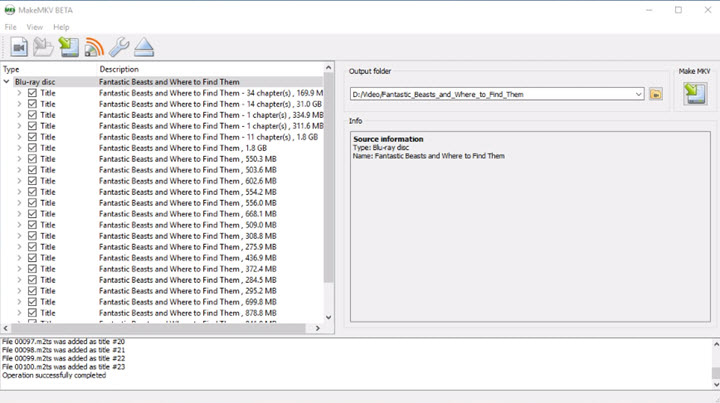Toggle checkbox for the 668.1 MB title
The width and height of the screenshot is (720, 403).
(x=32, y=214)
